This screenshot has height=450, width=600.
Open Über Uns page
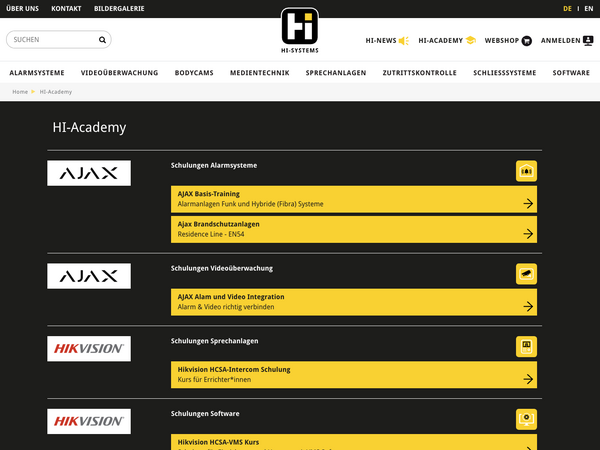[23, 8]
